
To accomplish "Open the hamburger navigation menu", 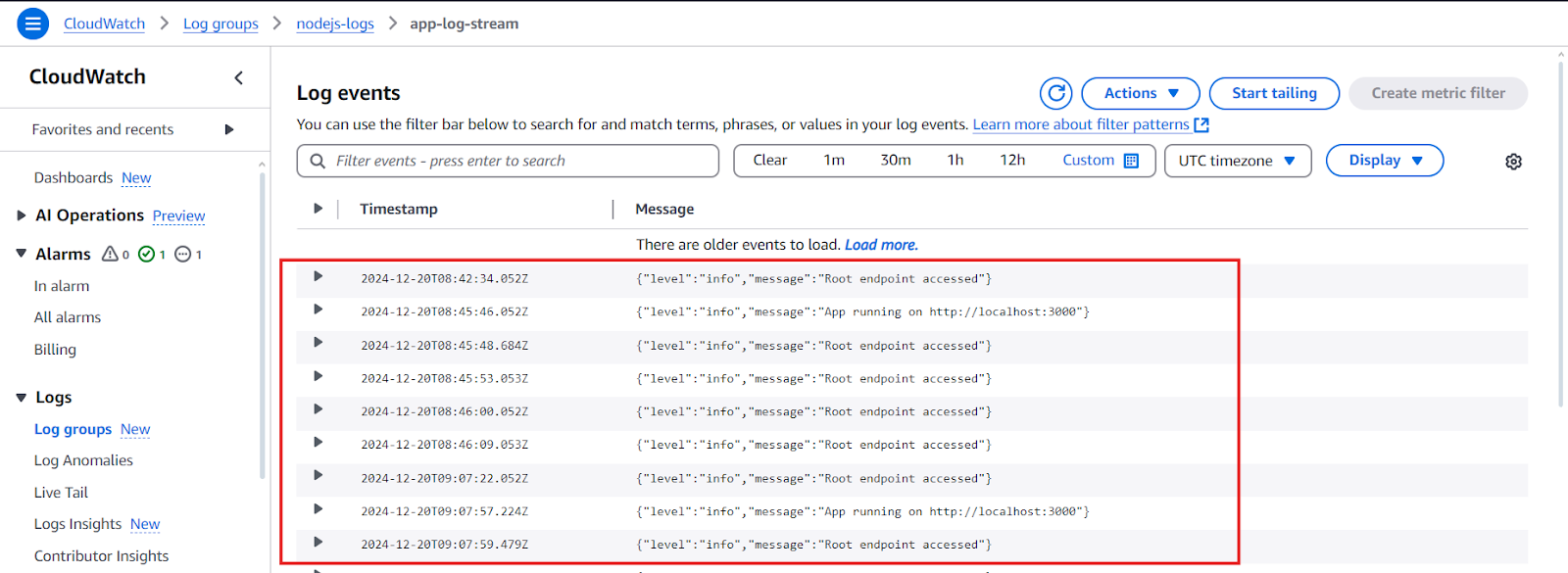I will (x=33, y=24).
